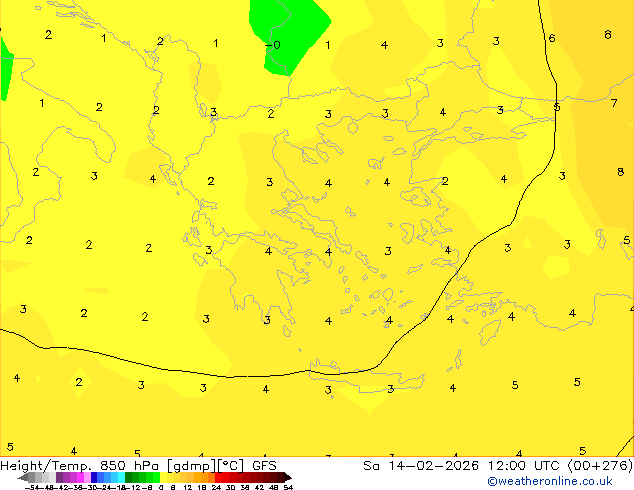
Task: Click the "[gdmp][°C]" units label
Action: pos(205,465)
